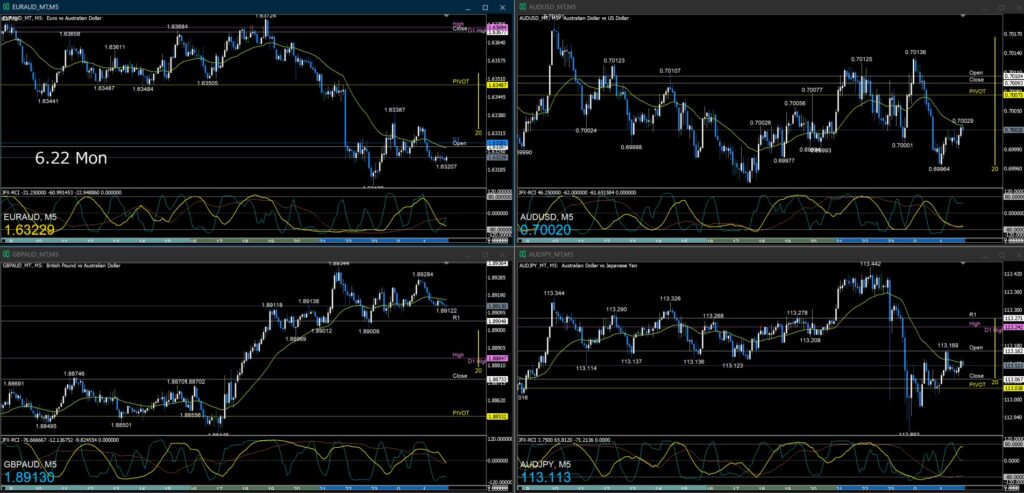The height and width of the screenshot is (493, 1024).
Task: Click swing high label 0.70136
Action: 915,52
